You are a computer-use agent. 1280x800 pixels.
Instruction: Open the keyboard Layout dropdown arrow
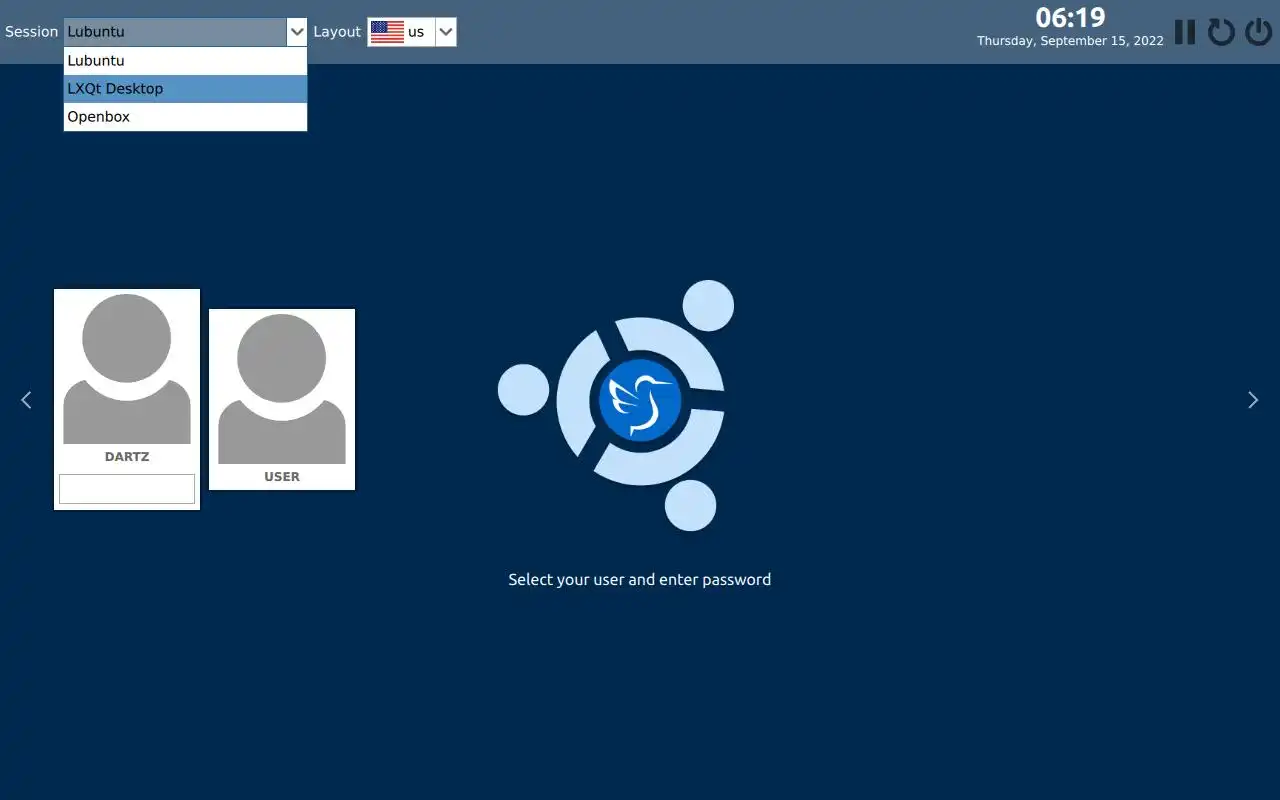coord(446,32)
